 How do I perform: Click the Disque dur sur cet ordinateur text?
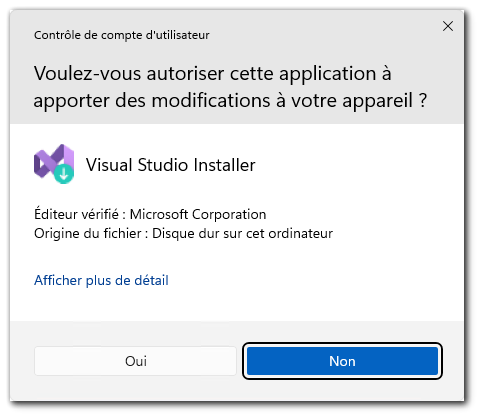[x=242, y=233]
